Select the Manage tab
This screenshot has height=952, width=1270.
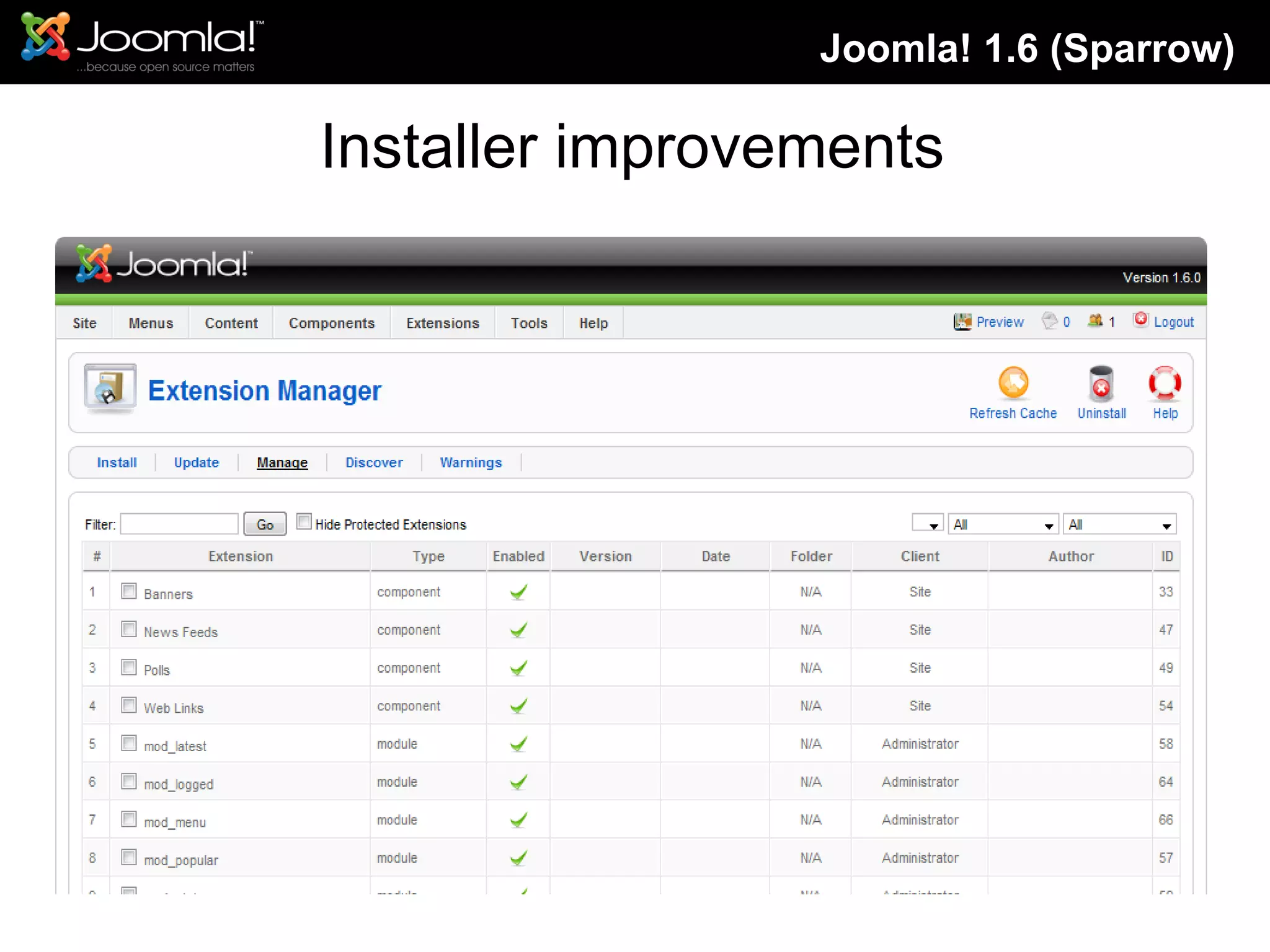282,462
